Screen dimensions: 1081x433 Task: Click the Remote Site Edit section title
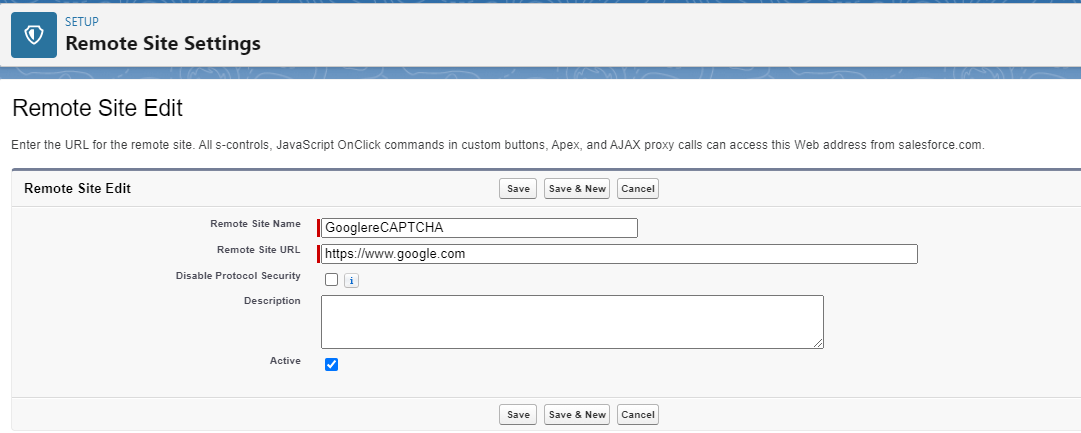point(77,188)
